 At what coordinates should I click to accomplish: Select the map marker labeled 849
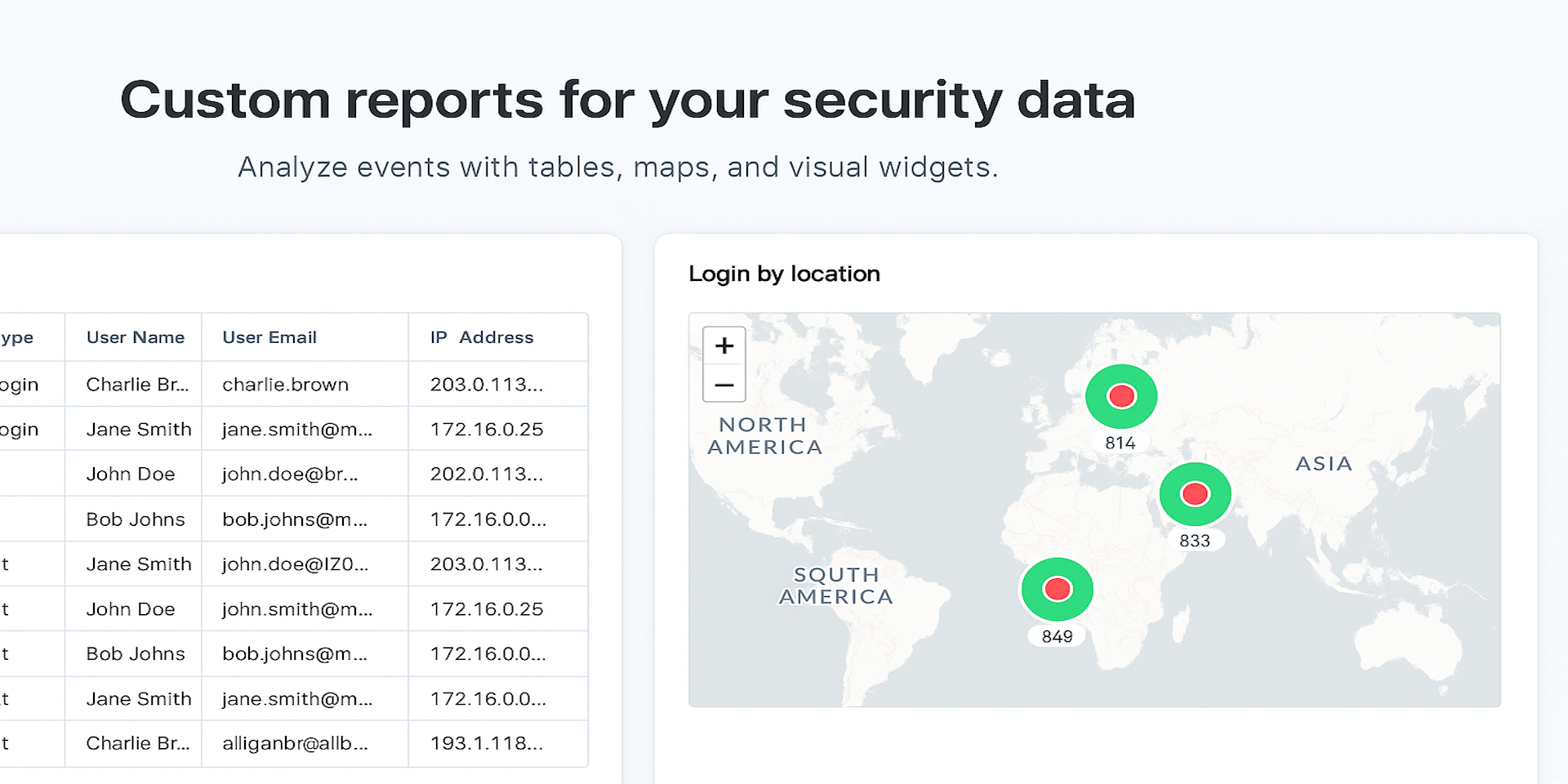pyautogui.click(x=1057, y=589)
